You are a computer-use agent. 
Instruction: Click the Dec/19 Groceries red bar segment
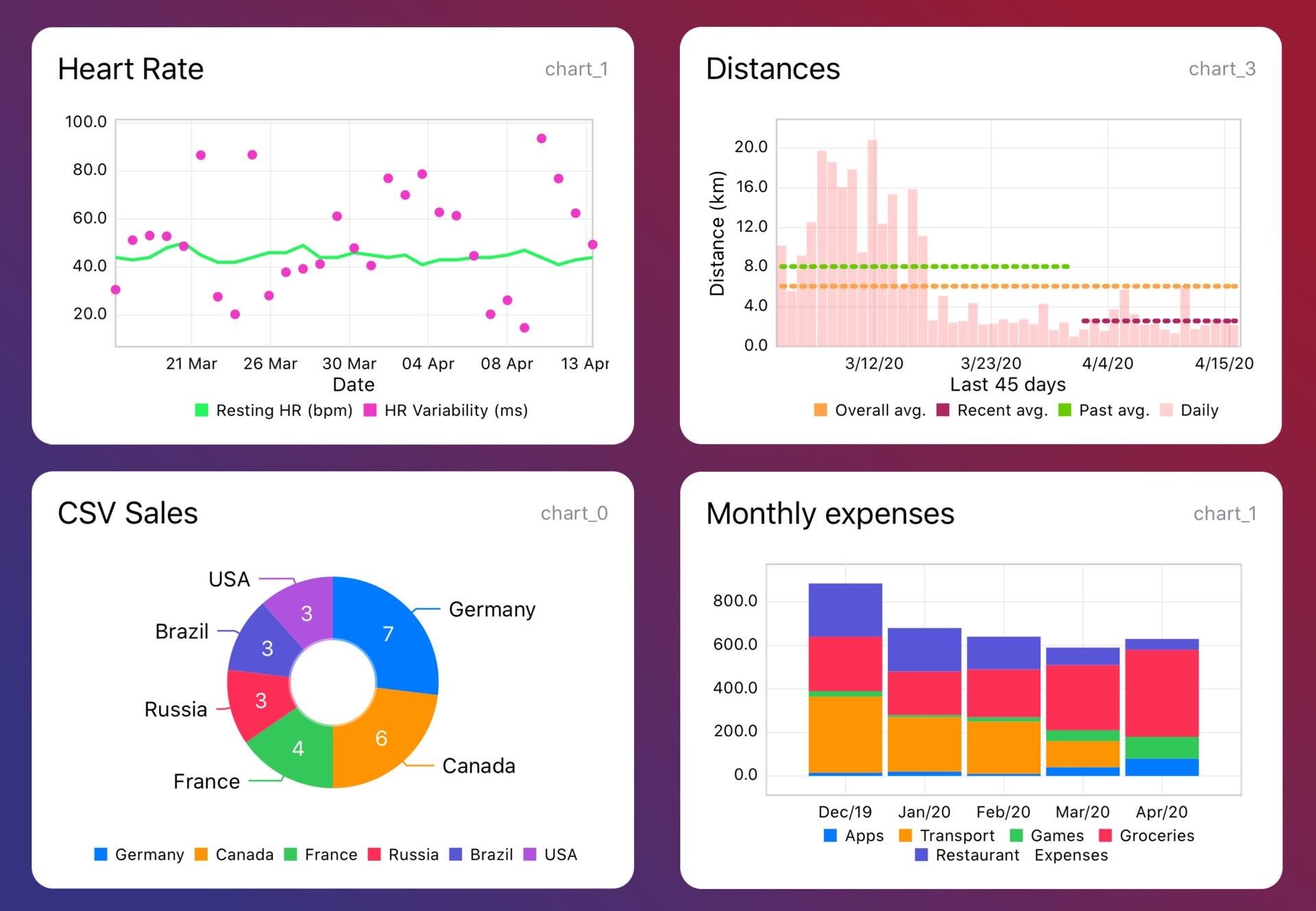[x=845, y=664]
